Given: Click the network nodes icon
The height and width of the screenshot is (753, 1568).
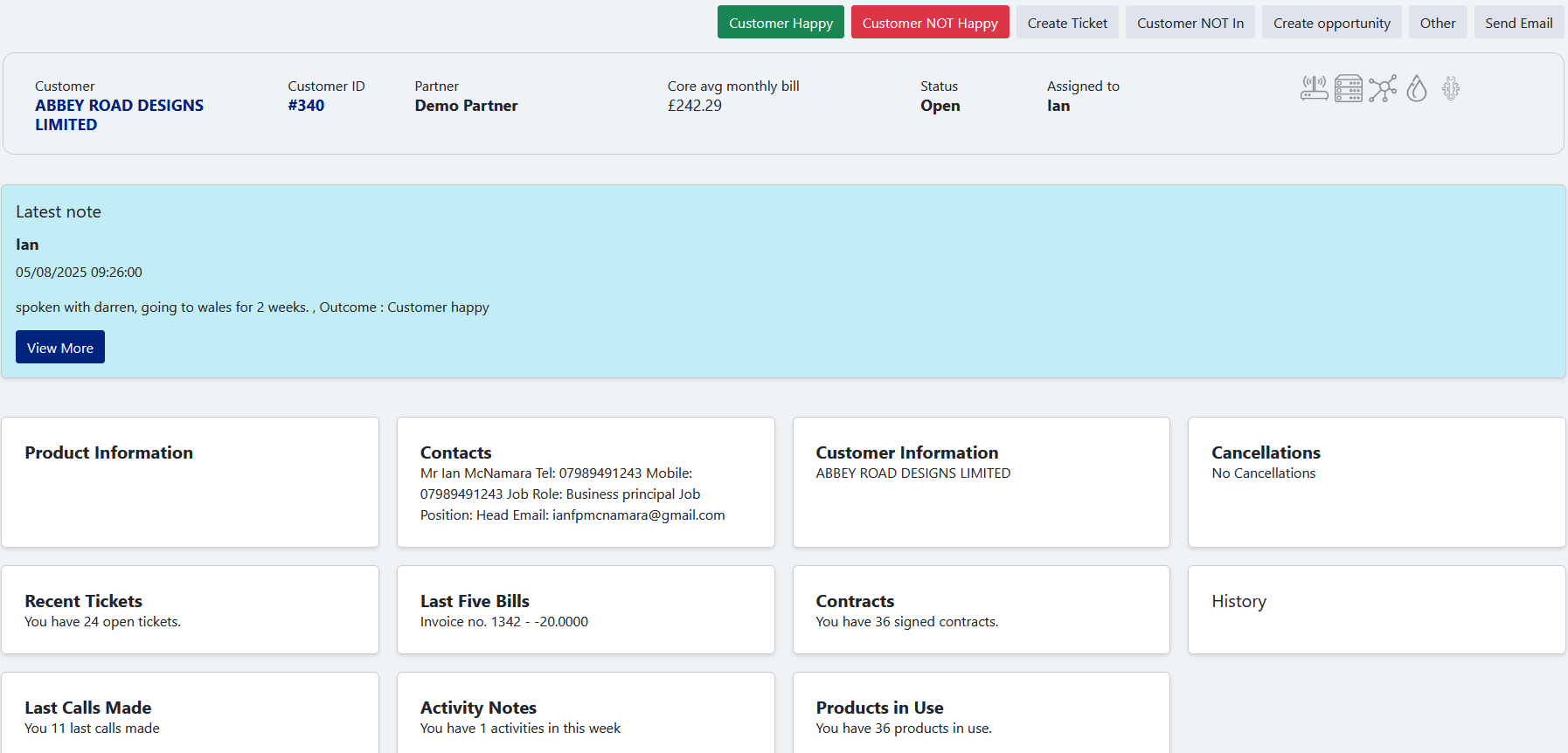Looking at the screenshot, I should 1382,88.
